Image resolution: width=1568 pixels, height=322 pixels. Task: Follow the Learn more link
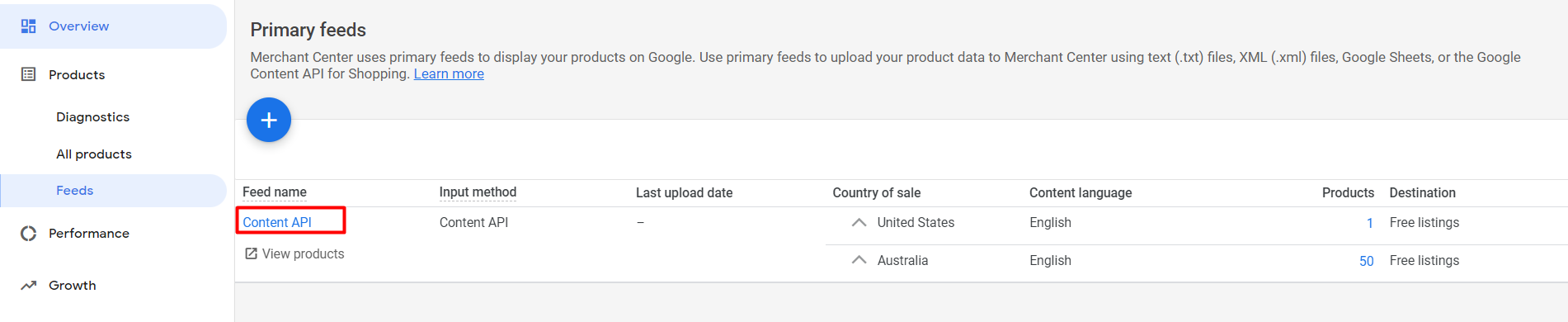pos(449,74)
